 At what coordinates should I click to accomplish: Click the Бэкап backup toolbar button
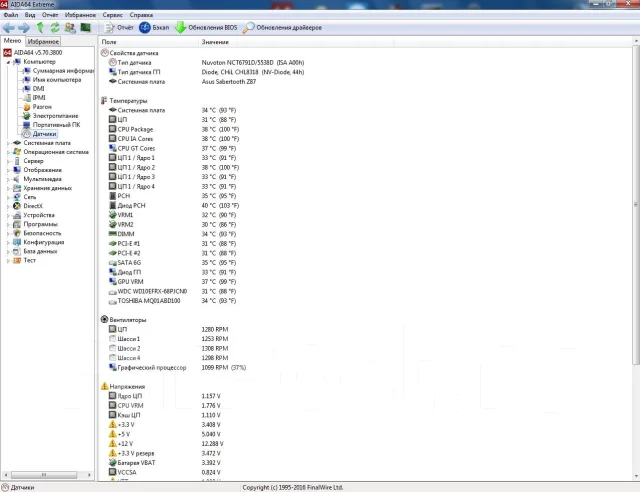click(x=154, y=28)
